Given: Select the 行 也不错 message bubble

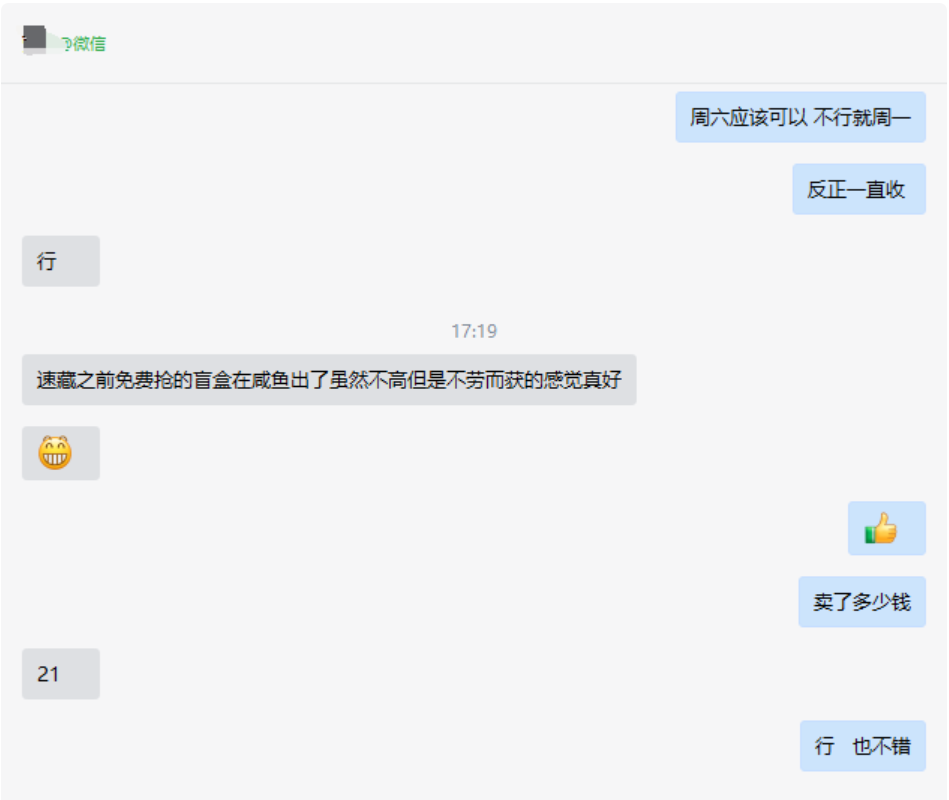Looking at the screenshot, I should [x=862, y=746].
